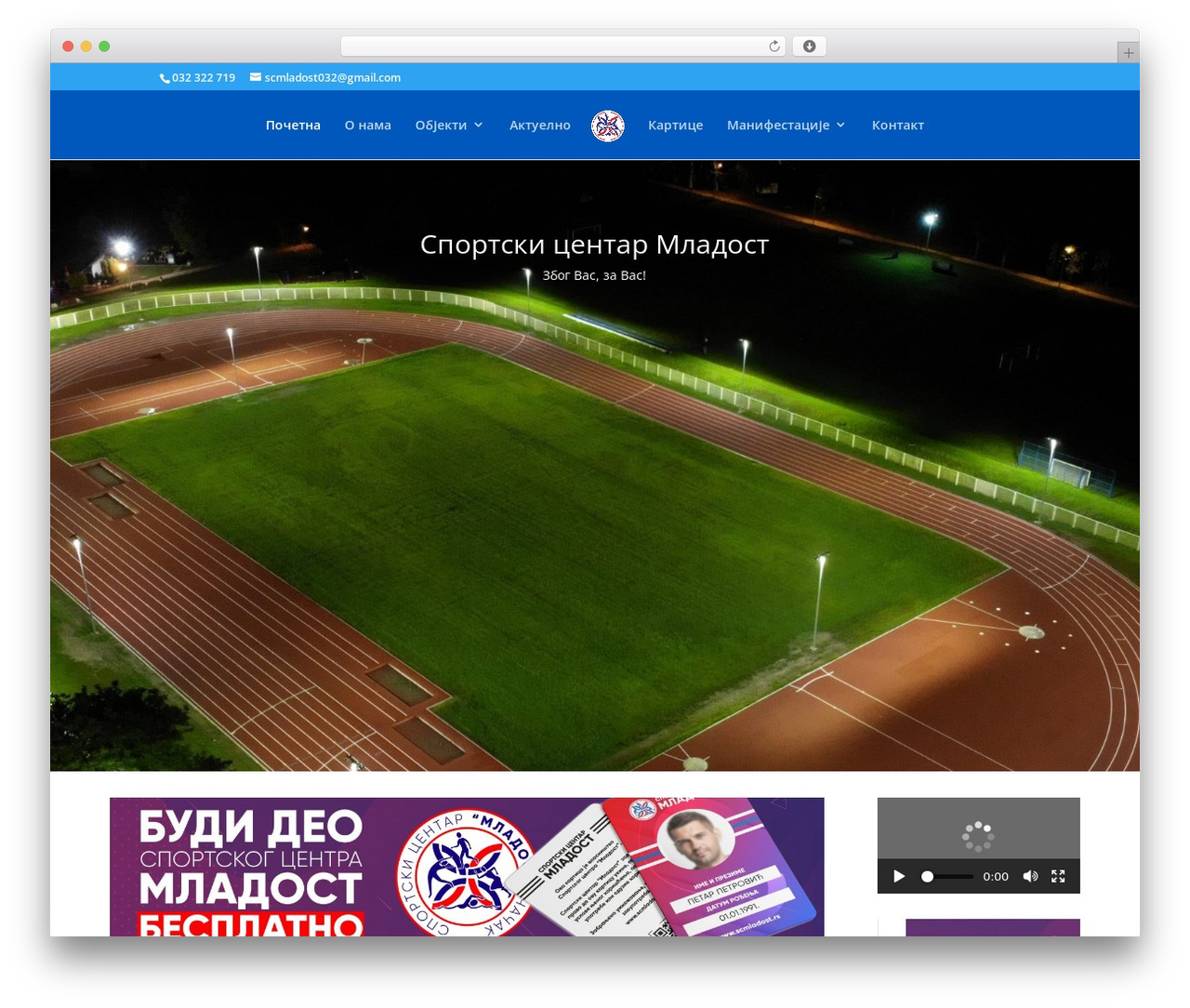This screenshot has height=1008, width=1190.
Task: Click the purple thumbnail below the video
Action: point(993,927)
